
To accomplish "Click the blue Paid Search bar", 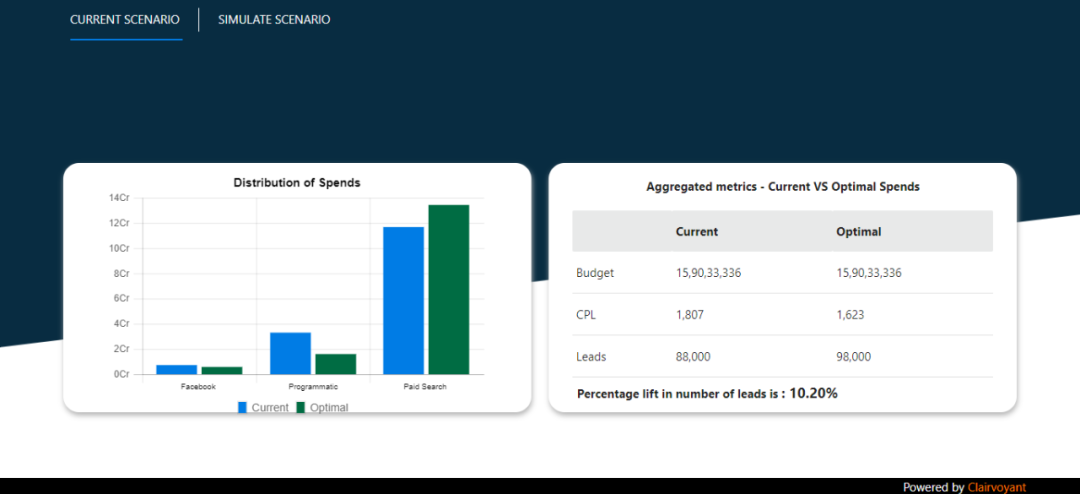I will pos(403,300).
